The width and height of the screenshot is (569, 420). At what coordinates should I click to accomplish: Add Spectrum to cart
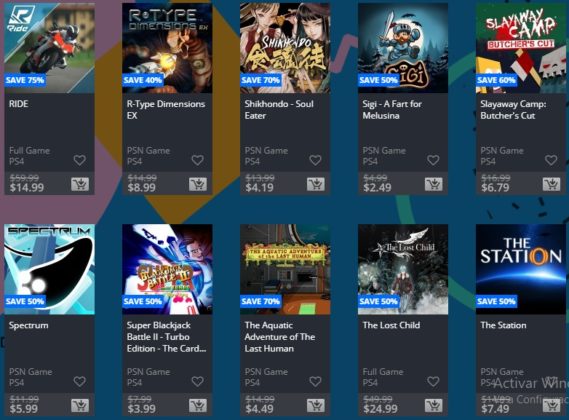click(80, 405)
